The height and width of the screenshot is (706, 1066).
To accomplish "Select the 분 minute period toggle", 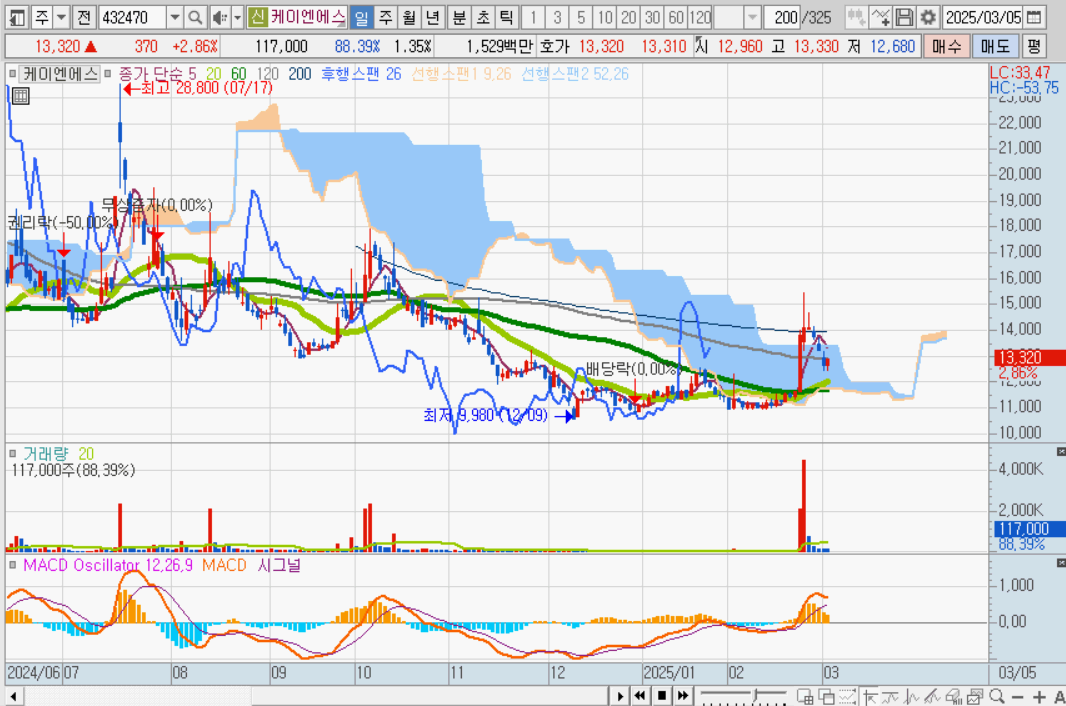I will coord(459,17).
